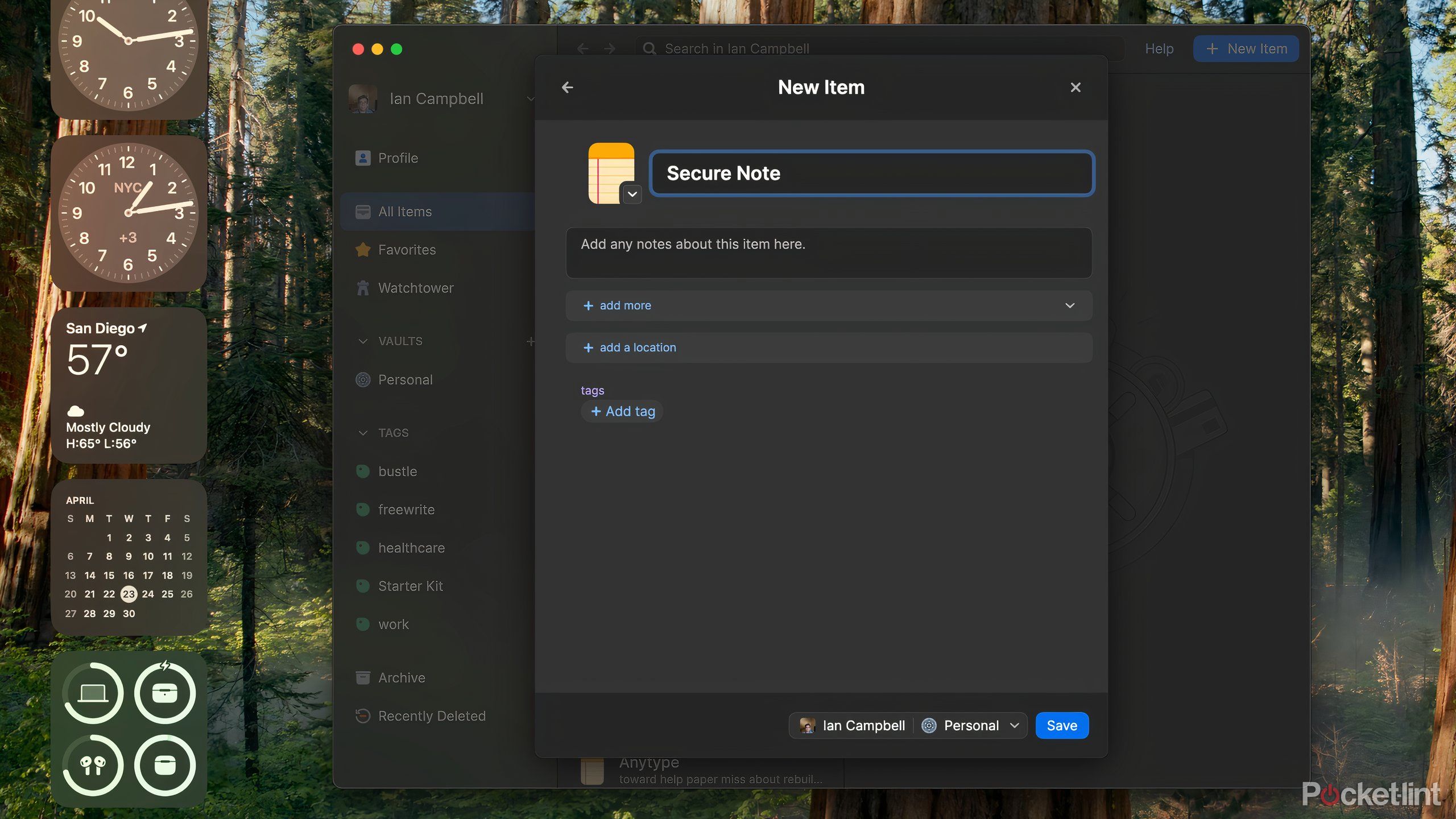Viewport: 1456px width, 819px height.
Task: Click the Personal vault icon in footer
Action: coord(929,726)
